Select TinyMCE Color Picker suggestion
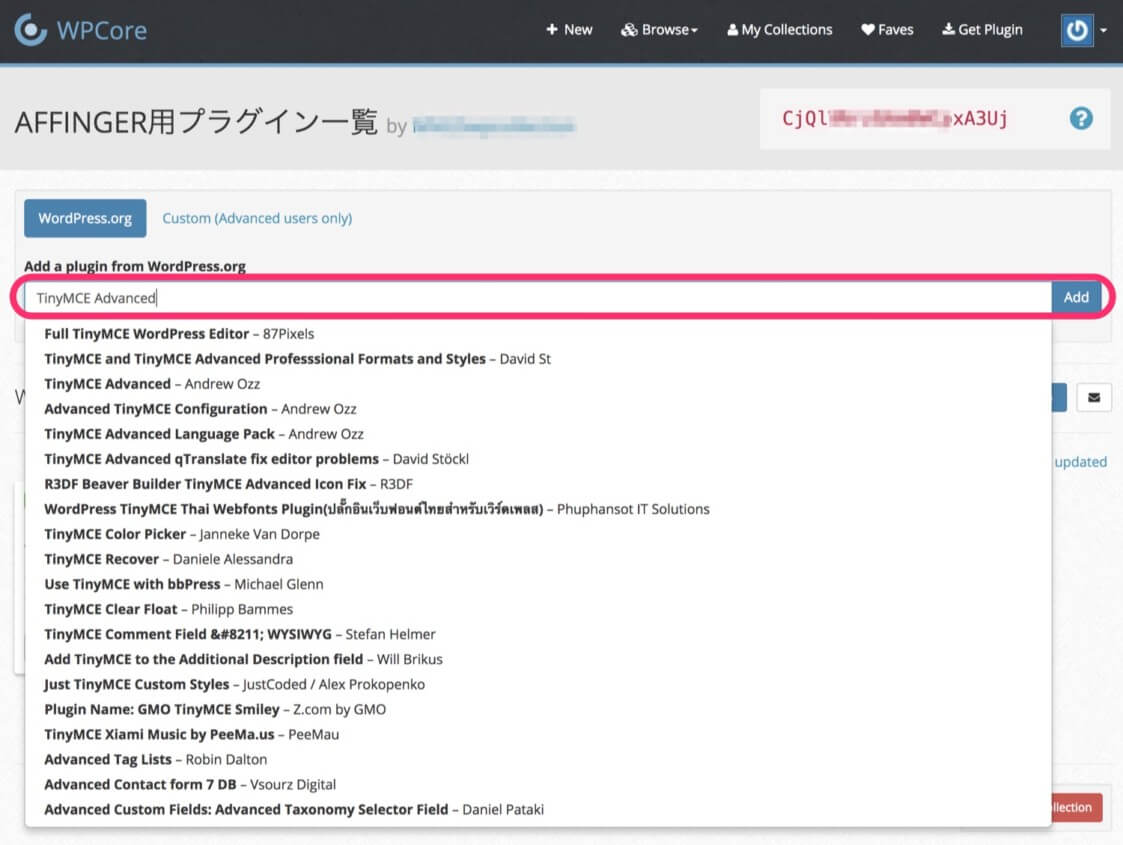This screenshot has height=845, width=1123. click(538, 534)
